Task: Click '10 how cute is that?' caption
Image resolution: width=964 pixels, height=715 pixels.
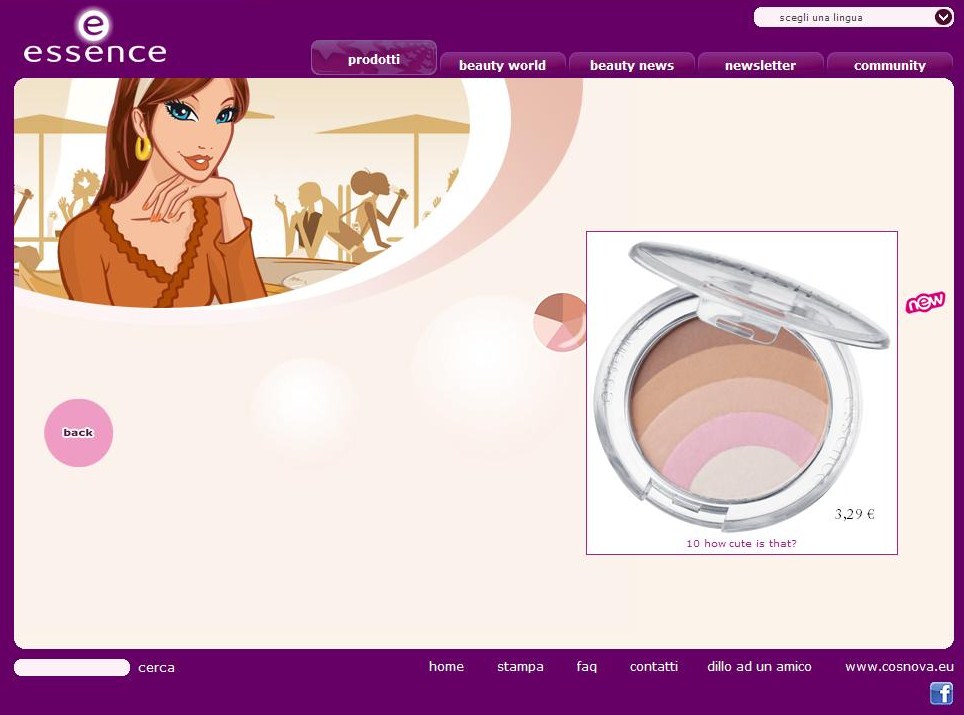Action: pos(741,543)
